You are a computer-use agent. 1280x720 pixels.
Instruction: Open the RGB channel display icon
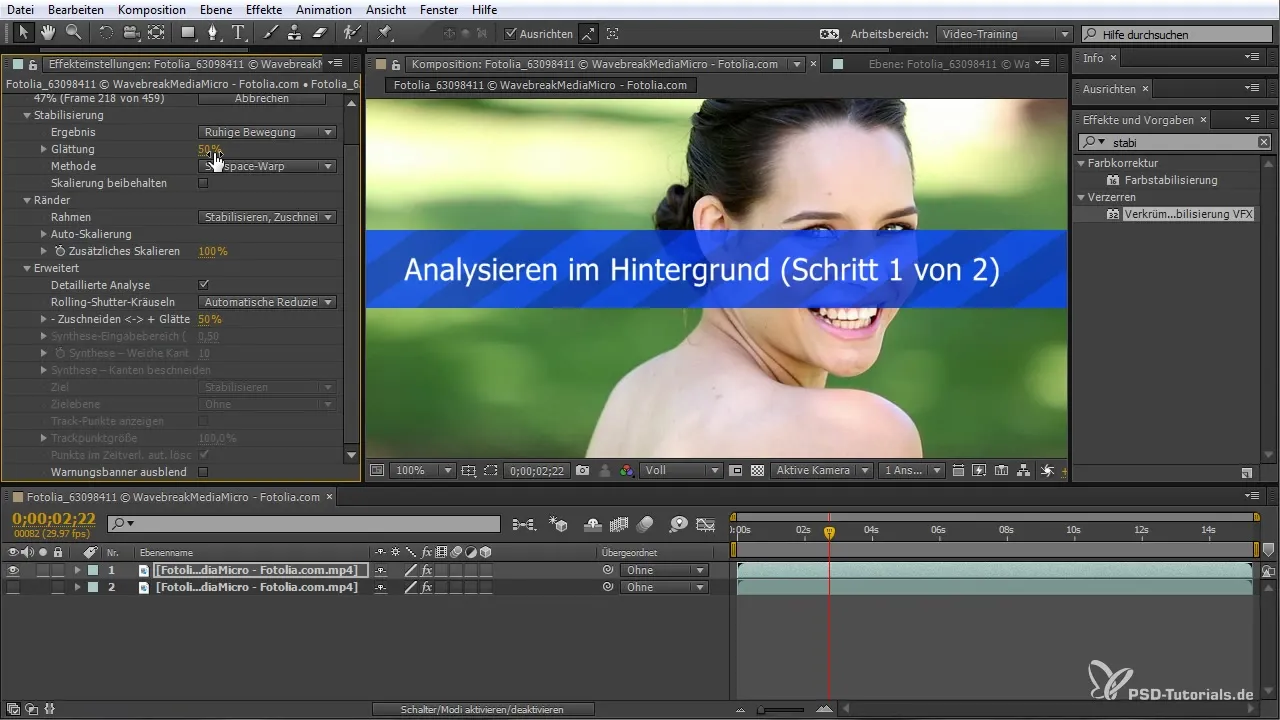point(626,470)
